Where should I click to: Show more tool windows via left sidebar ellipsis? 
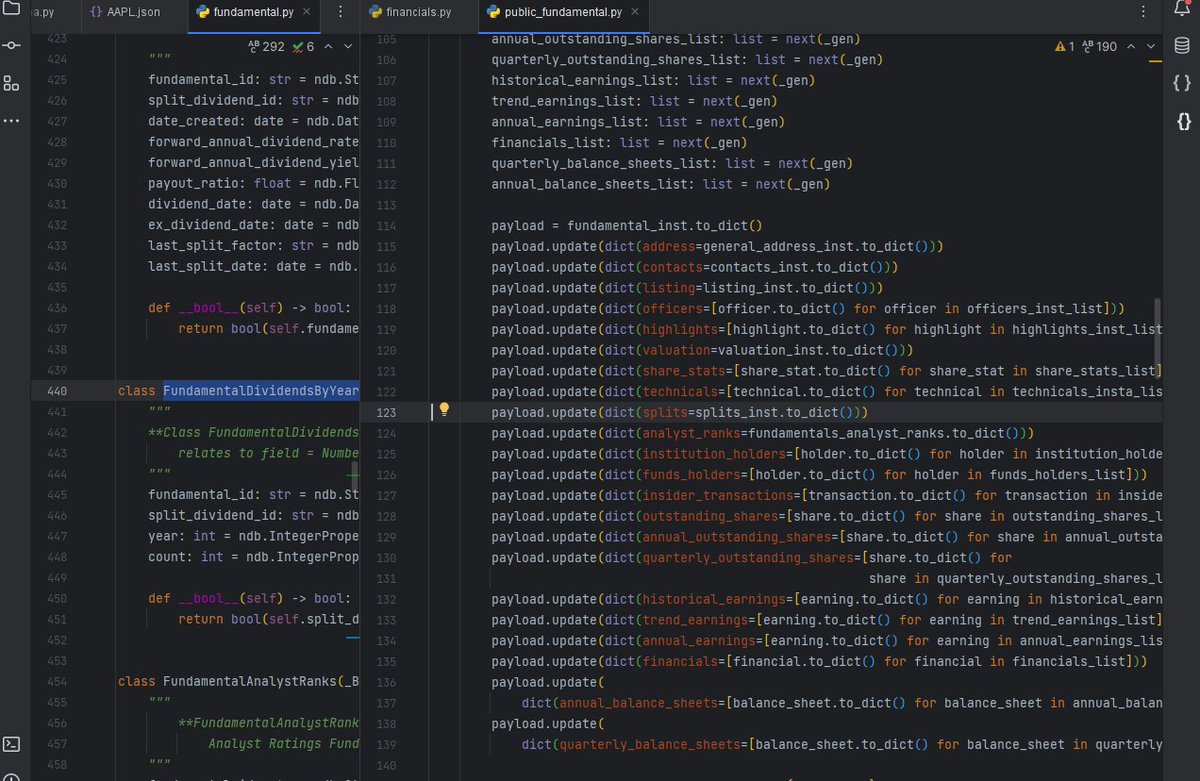click(x=11, y=120)
